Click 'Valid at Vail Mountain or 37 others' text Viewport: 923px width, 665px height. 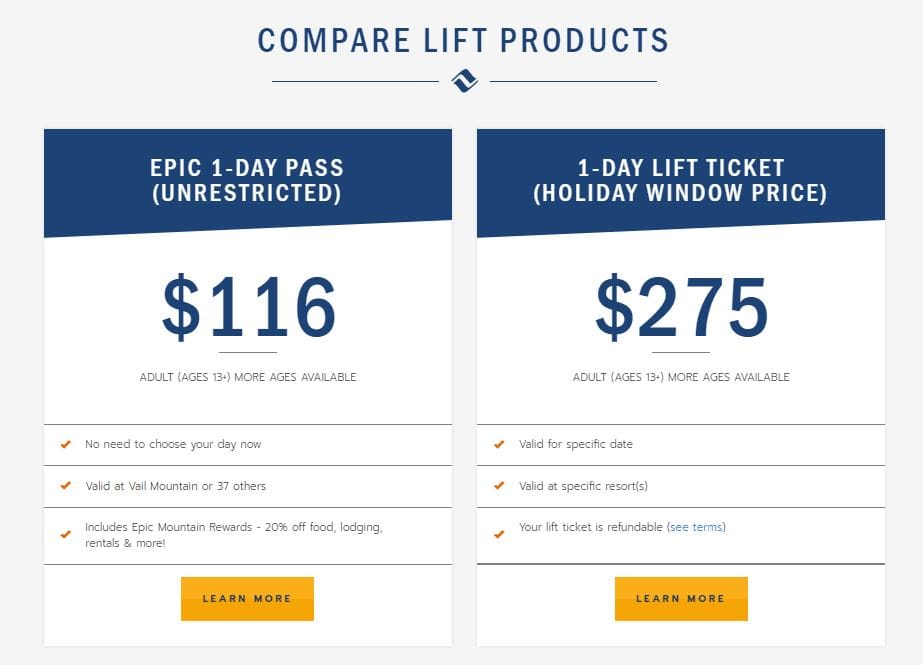pyautogui.click(x=175, y=486)
